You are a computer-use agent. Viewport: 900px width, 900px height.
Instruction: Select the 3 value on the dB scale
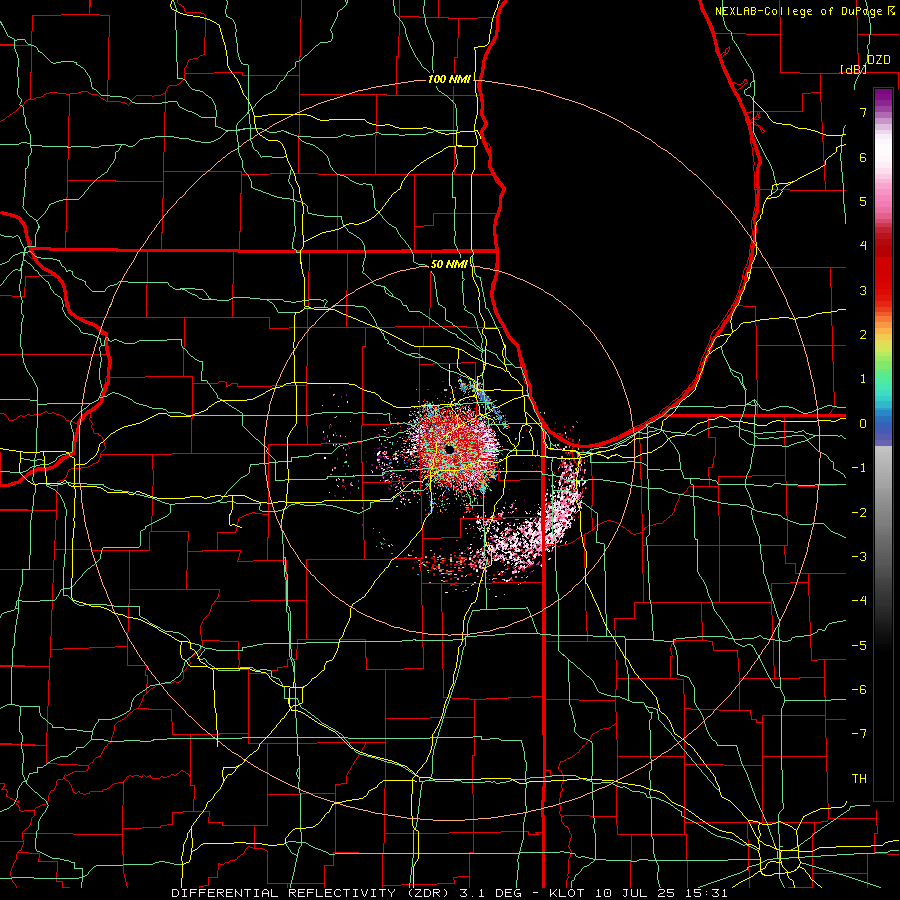pos(863,290)
